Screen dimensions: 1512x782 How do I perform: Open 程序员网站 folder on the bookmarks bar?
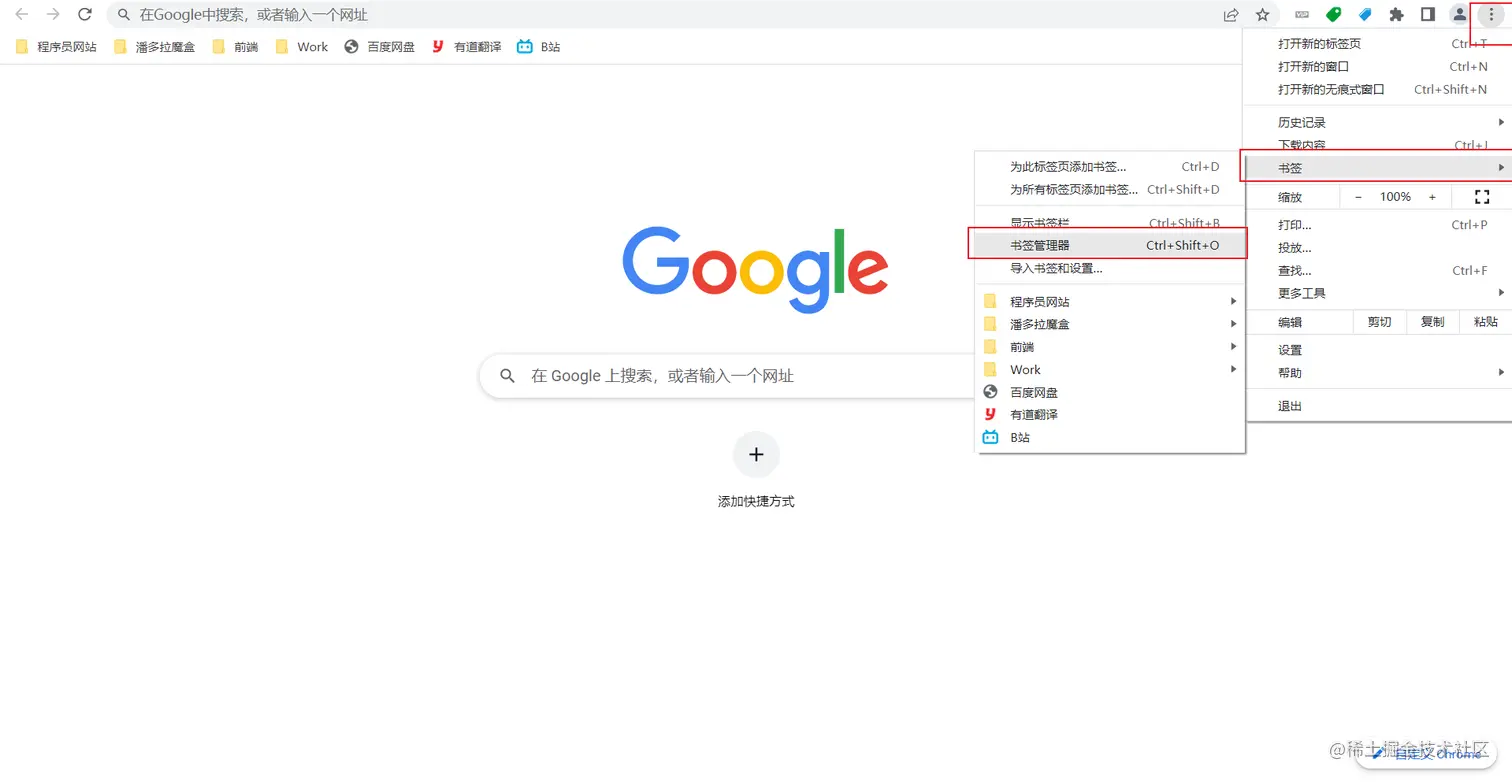click(x=57, y=47)
